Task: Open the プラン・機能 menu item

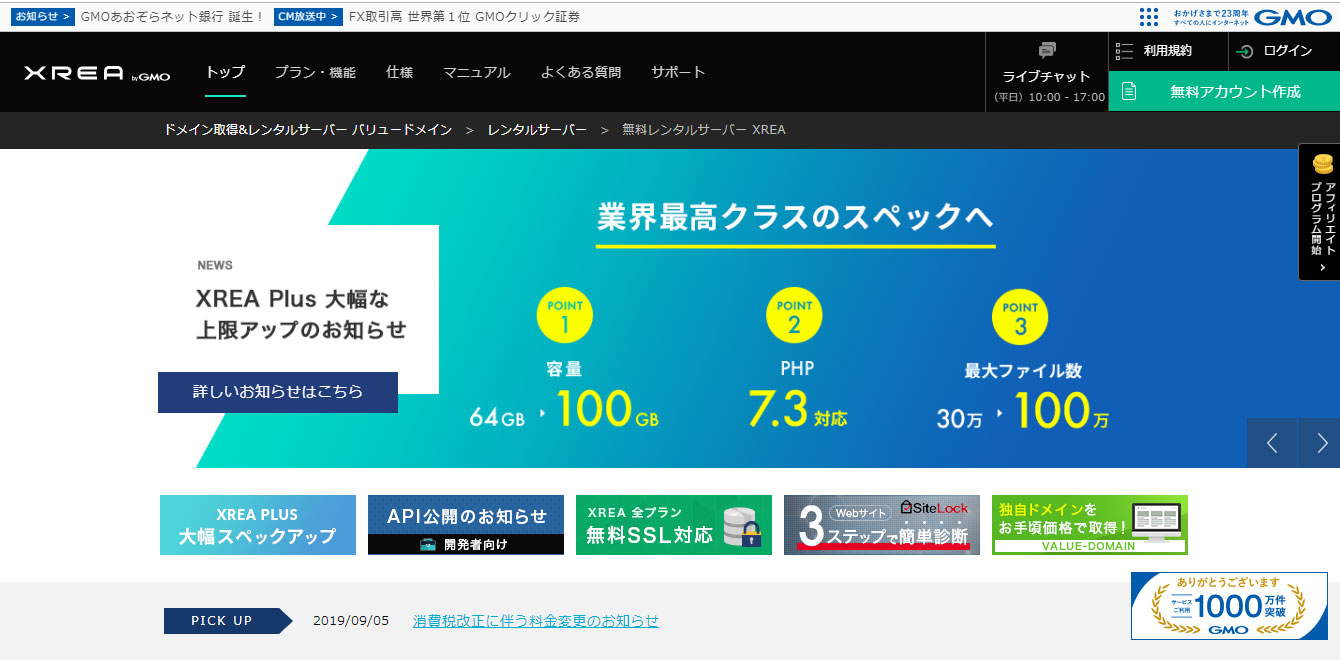Action: pos(315,72)
